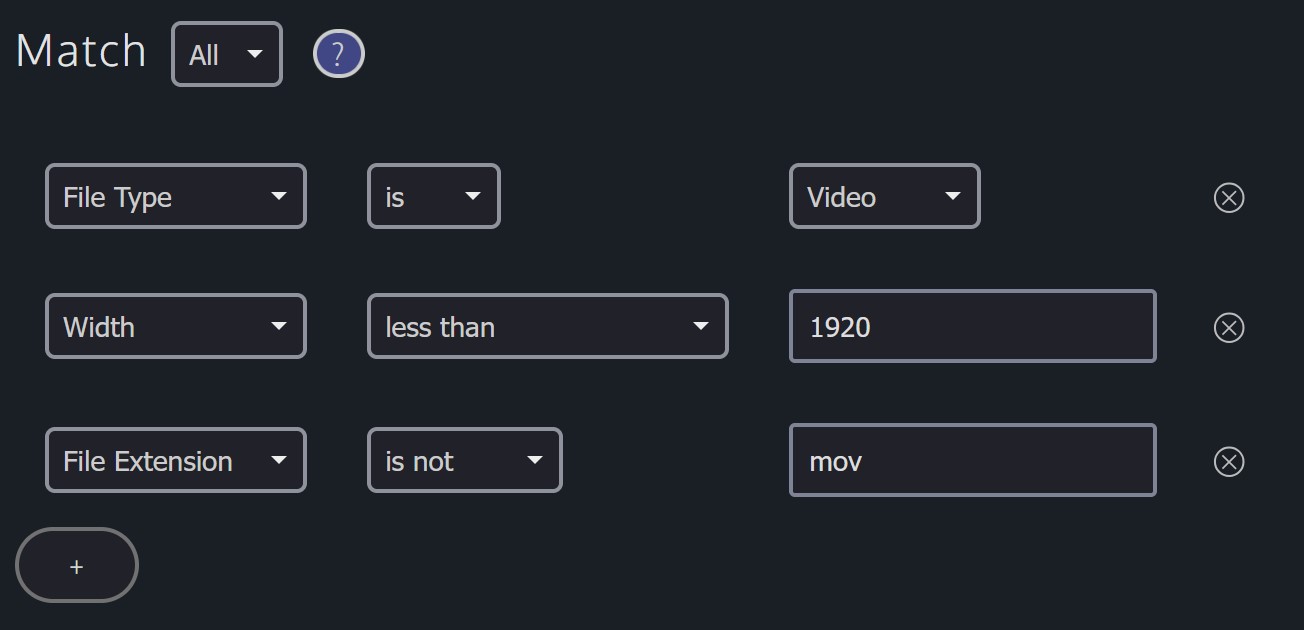This screenshot has height=630, width=1304.
Task: Delete the Width less than rule
Action: (1228, 327)
